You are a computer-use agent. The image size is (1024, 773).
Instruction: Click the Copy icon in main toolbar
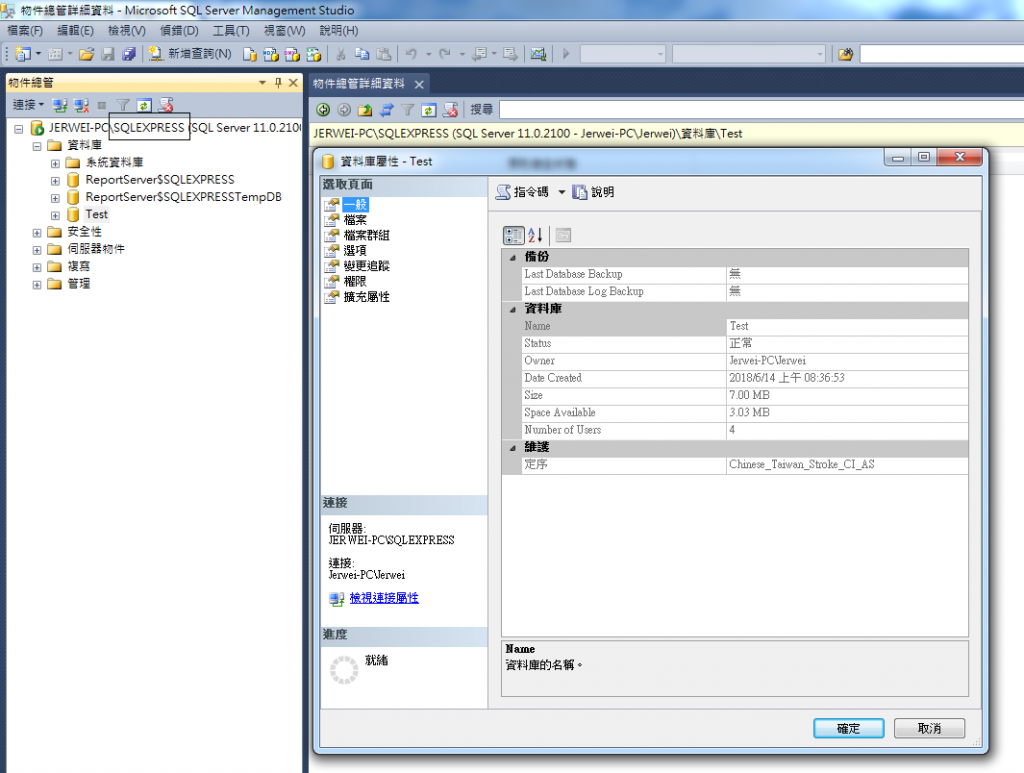click(x=362, y=54)
